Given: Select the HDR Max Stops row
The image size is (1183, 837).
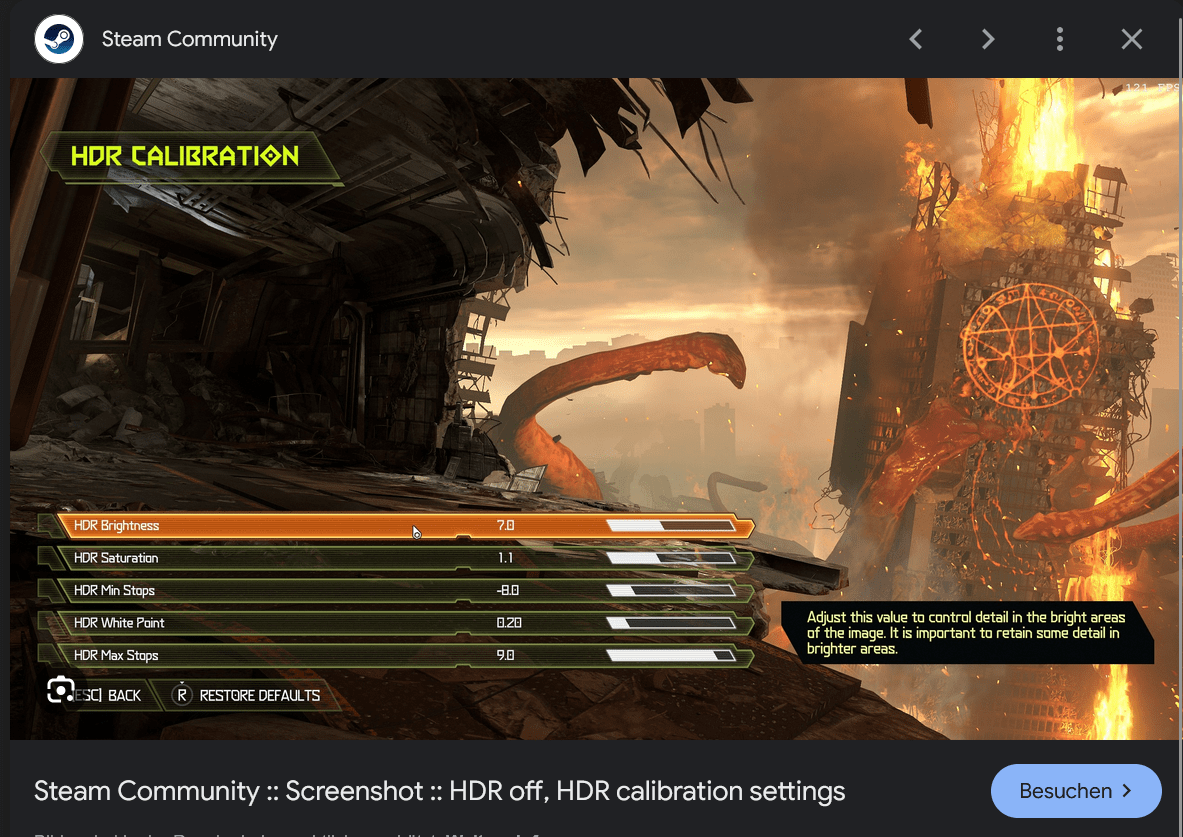Looking at the screenshot, I should (x=396, y=655).
